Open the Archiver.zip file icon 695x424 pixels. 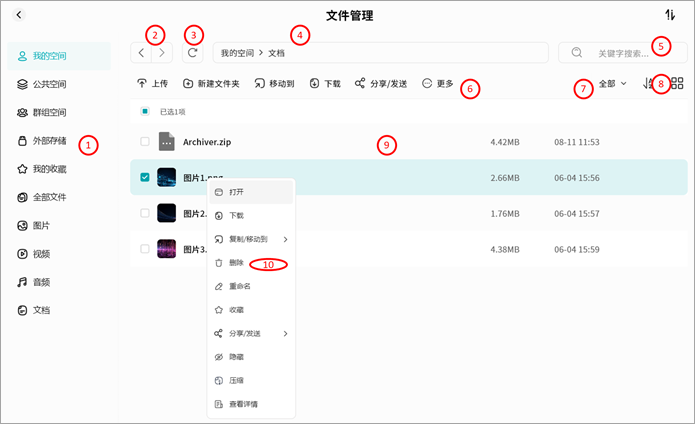pos(167,142)
